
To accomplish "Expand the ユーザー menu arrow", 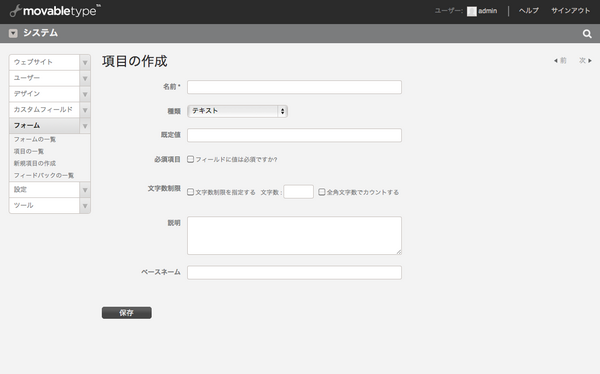I will [x=85, y=78].
